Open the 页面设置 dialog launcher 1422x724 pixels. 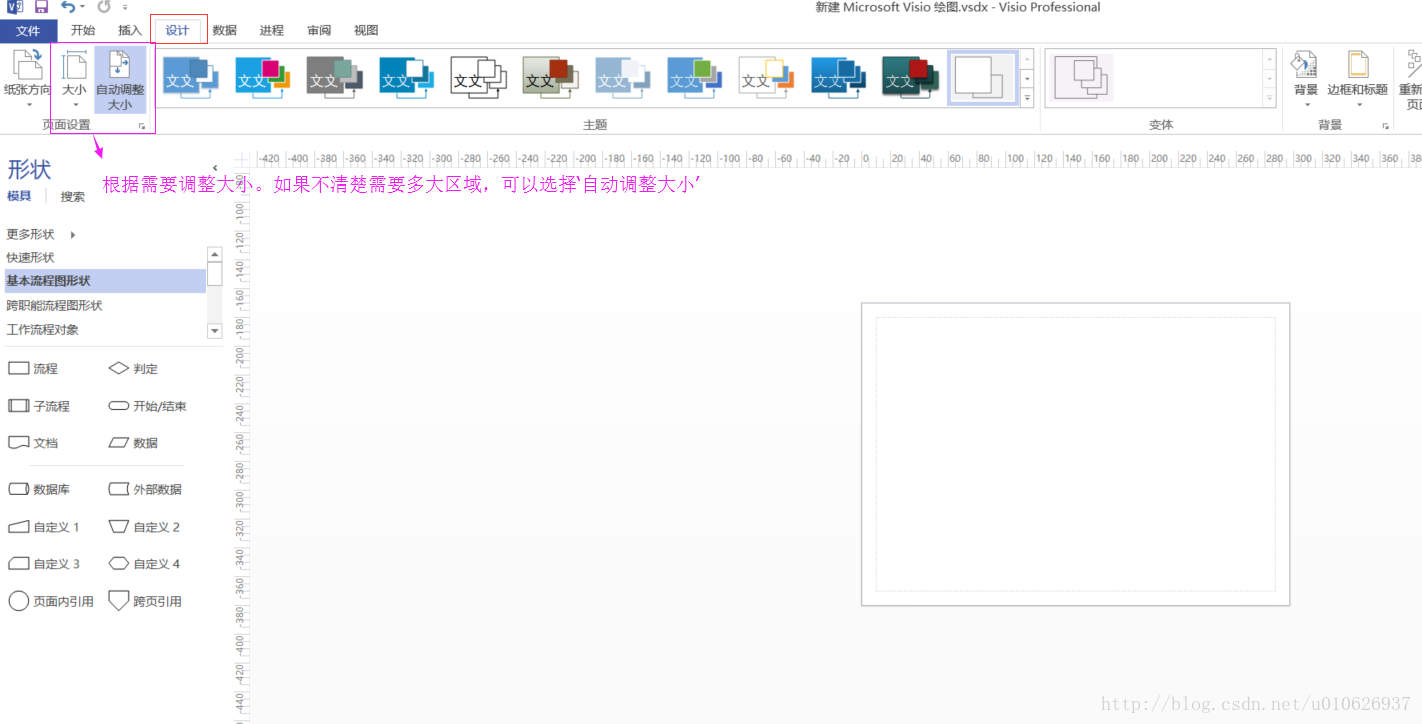coord(142,127)
